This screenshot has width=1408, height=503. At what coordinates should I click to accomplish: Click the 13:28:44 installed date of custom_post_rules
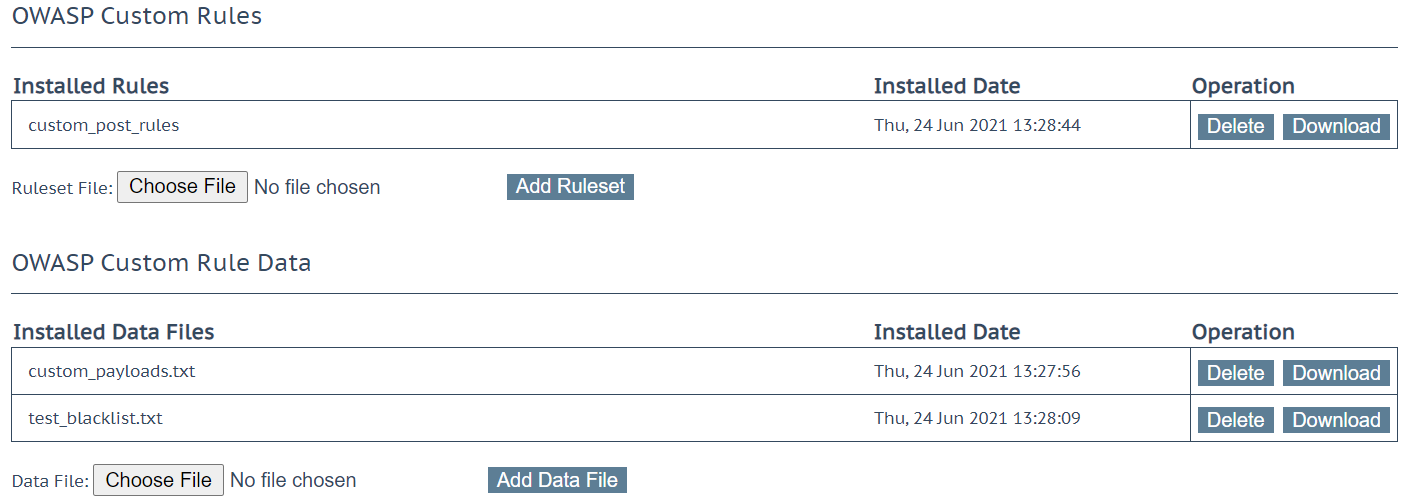point(1047,126)
